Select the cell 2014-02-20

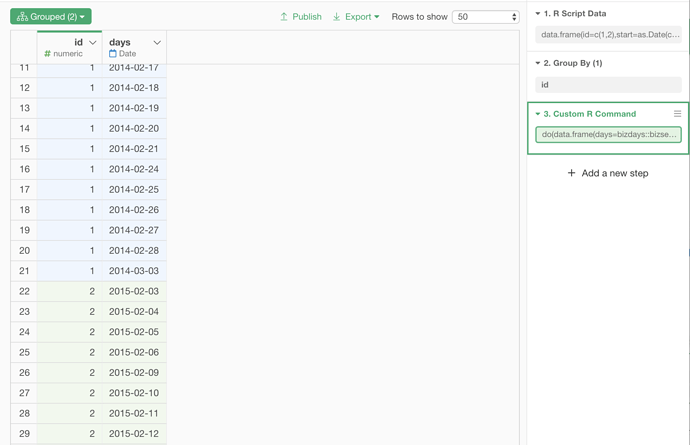134,129
